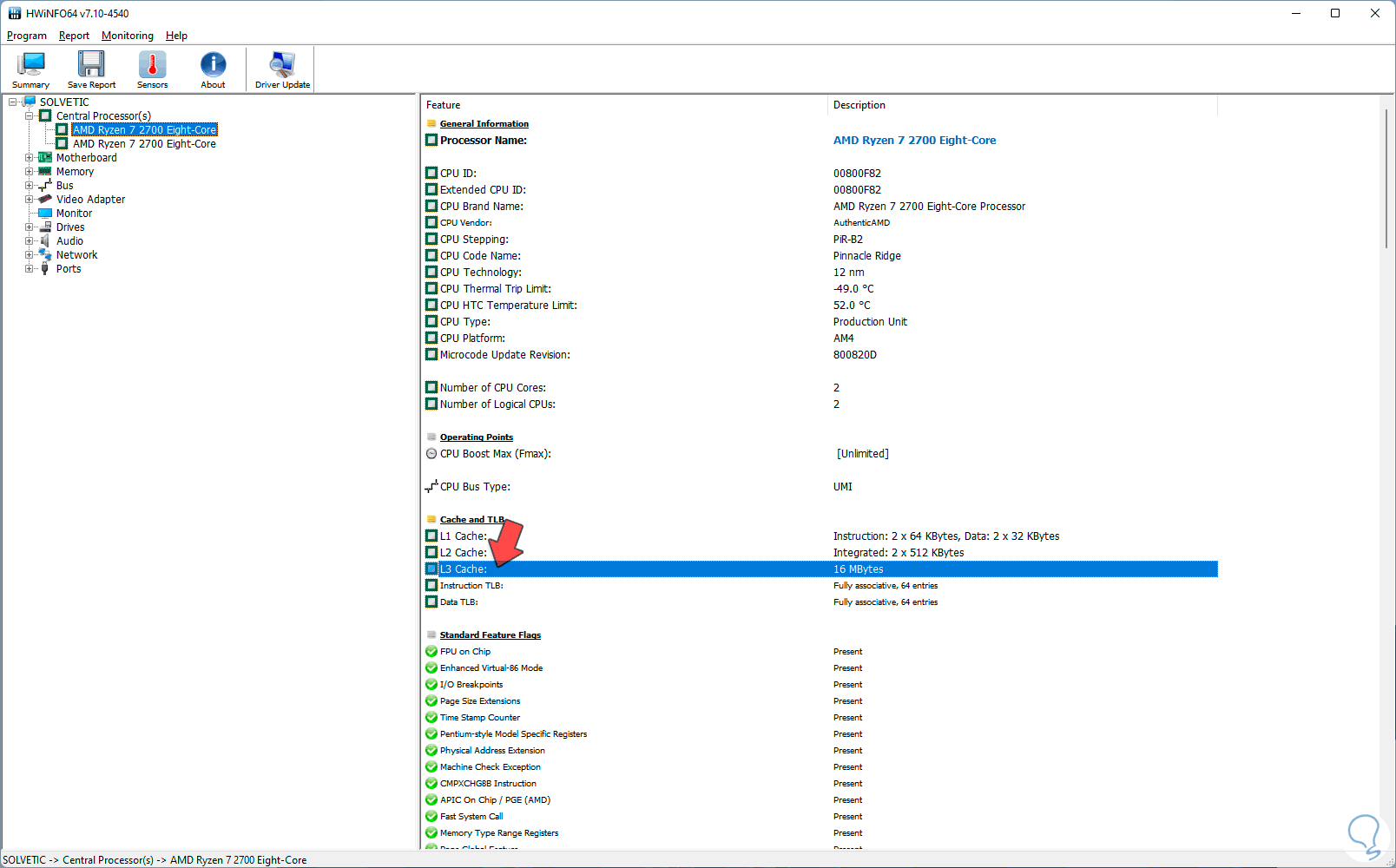
Task: Click the 16 MBytes value
Action: 859,569
